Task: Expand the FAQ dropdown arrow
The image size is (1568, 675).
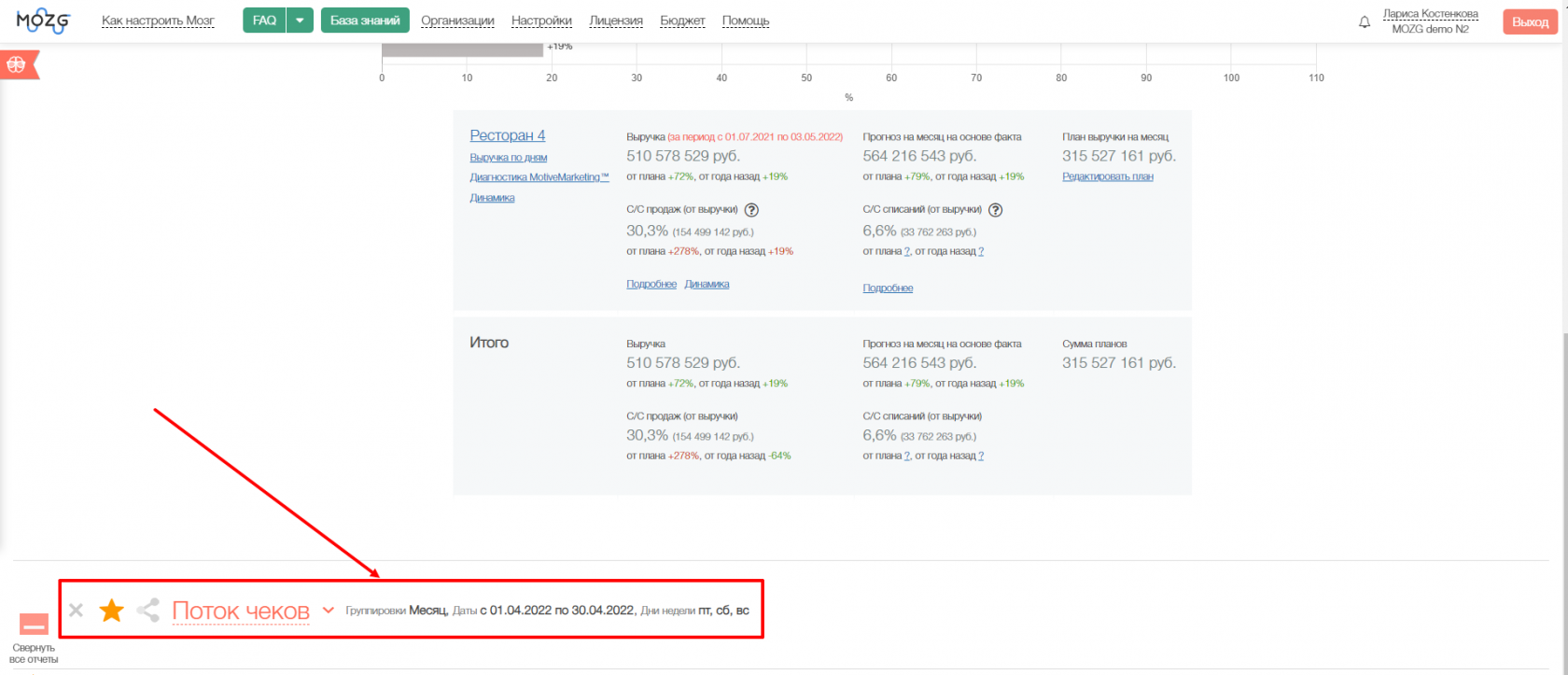Action: click(x=300, y=21)
